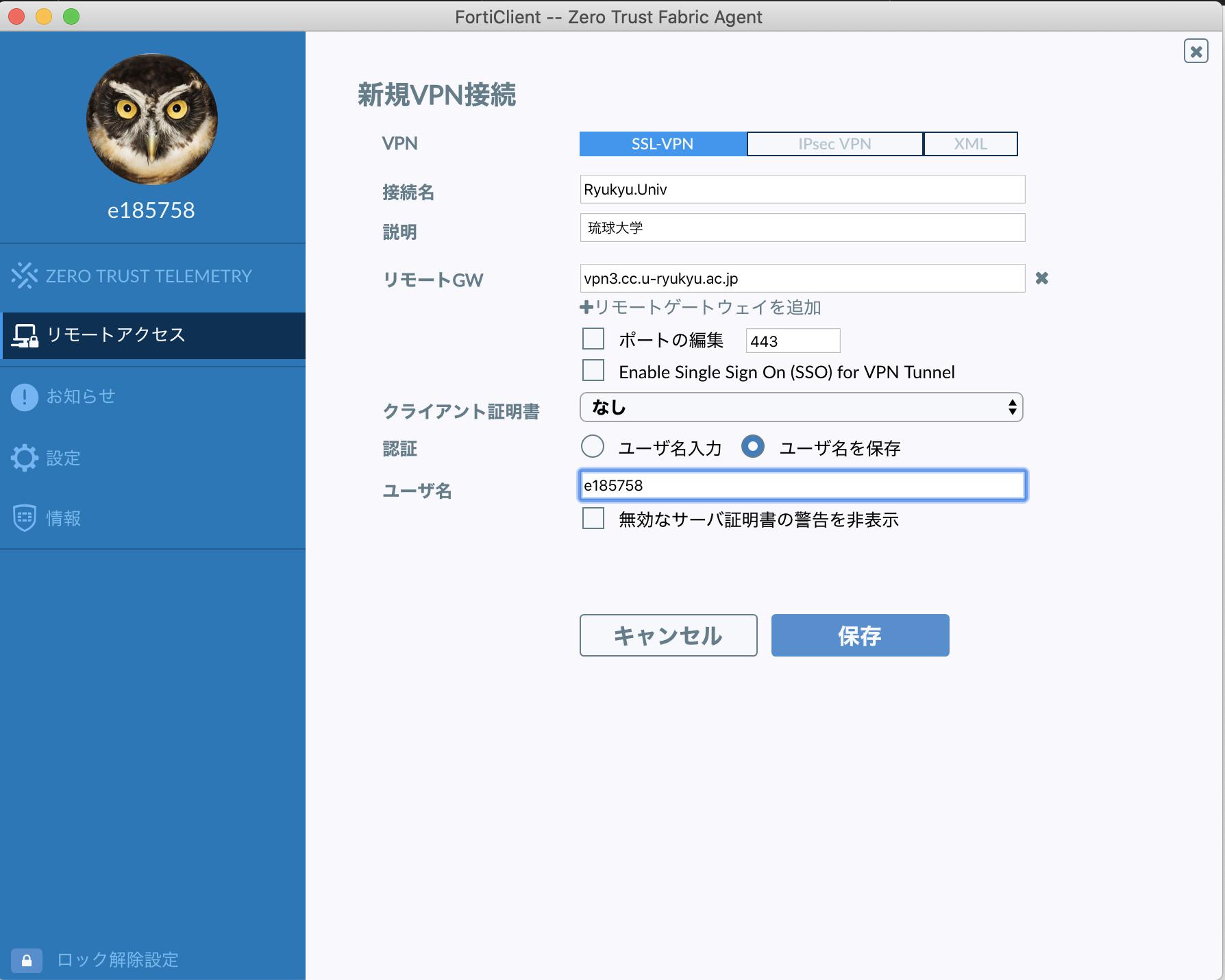Select the SSL-VPN tab
The height and width of the screenshot is (980, 1225).
click(663, 144)
